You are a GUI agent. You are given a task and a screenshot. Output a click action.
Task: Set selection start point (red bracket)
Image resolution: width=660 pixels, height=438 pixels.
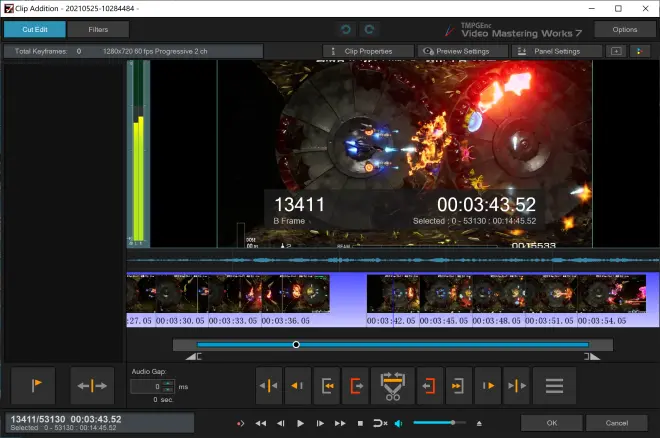point(356,385)
